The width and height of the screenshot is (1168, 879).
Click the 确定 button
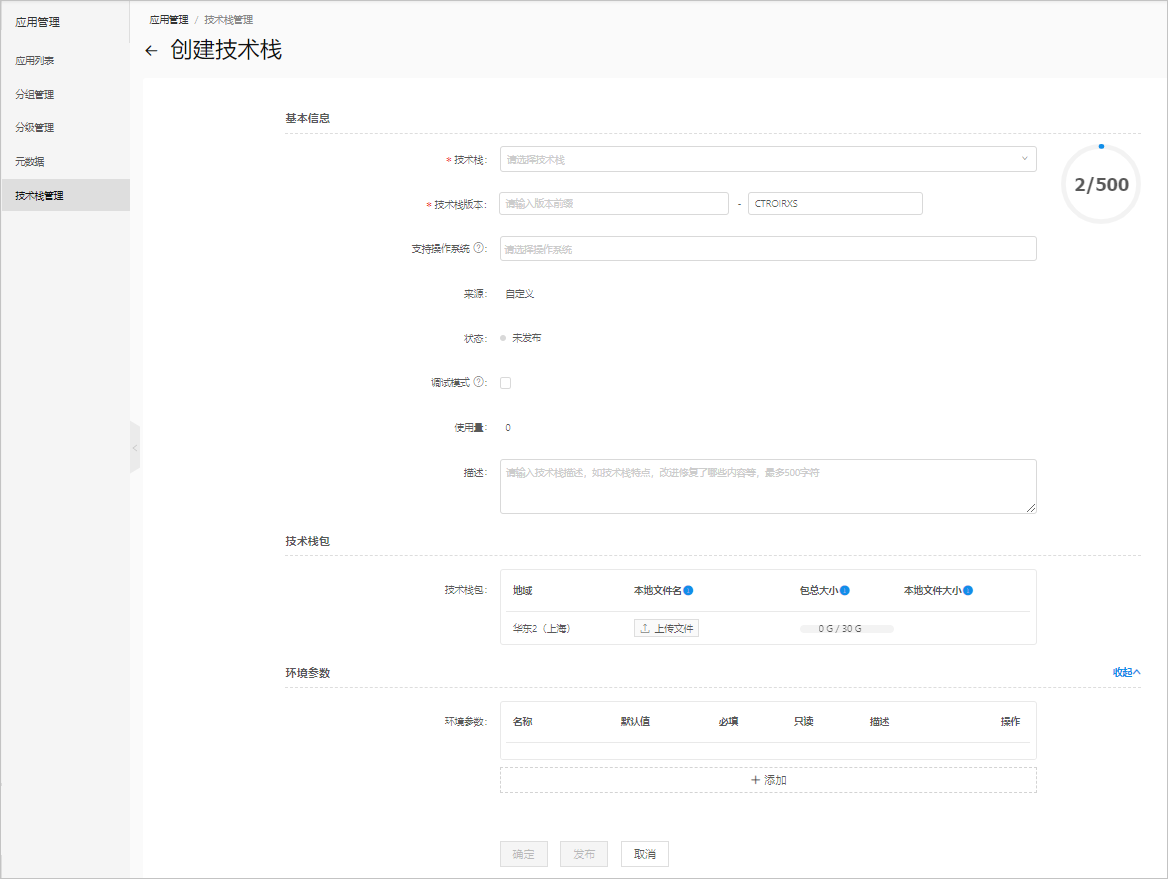click(x=524, y=854)
